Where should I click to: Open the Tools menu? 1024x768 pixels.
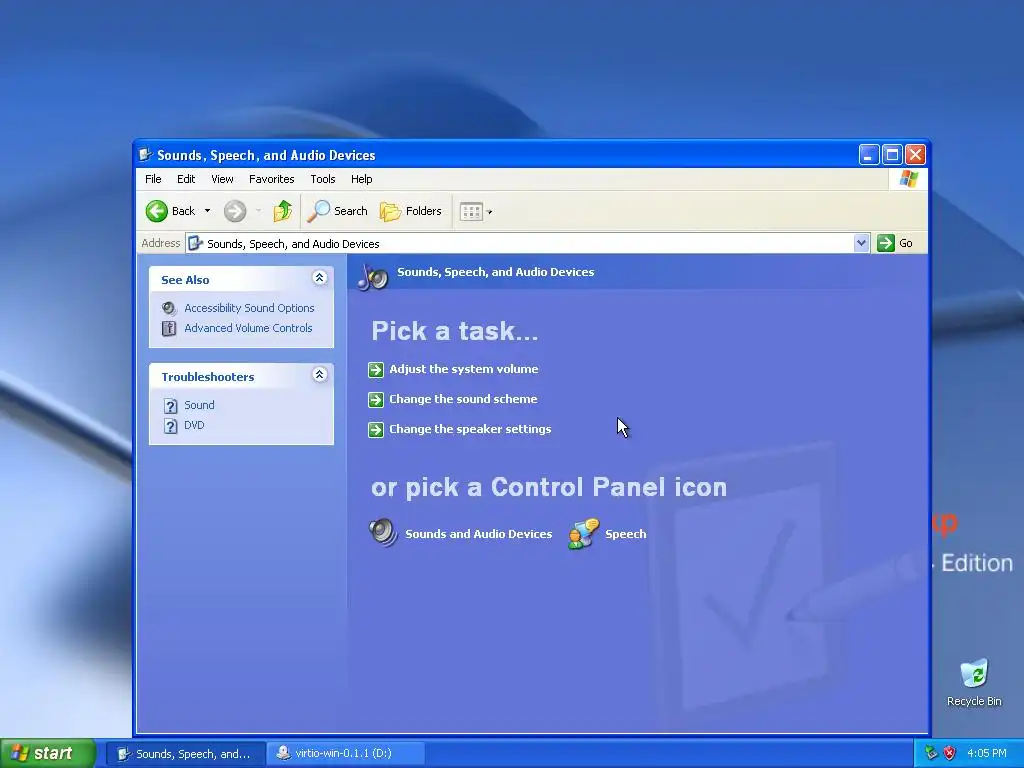[323, 179]
